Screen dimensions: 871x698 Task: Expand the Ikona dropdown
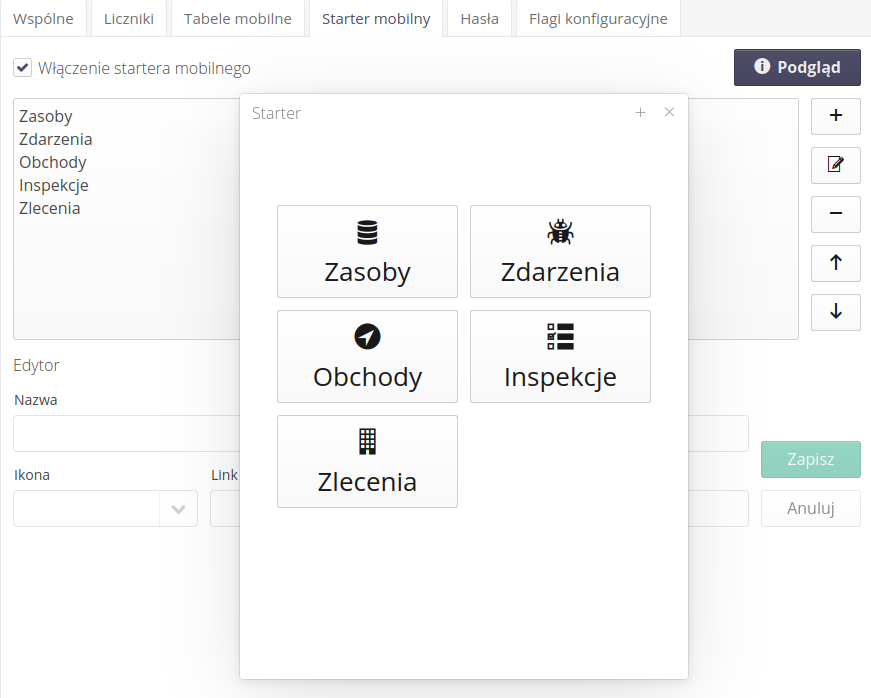tap(179, 509)
